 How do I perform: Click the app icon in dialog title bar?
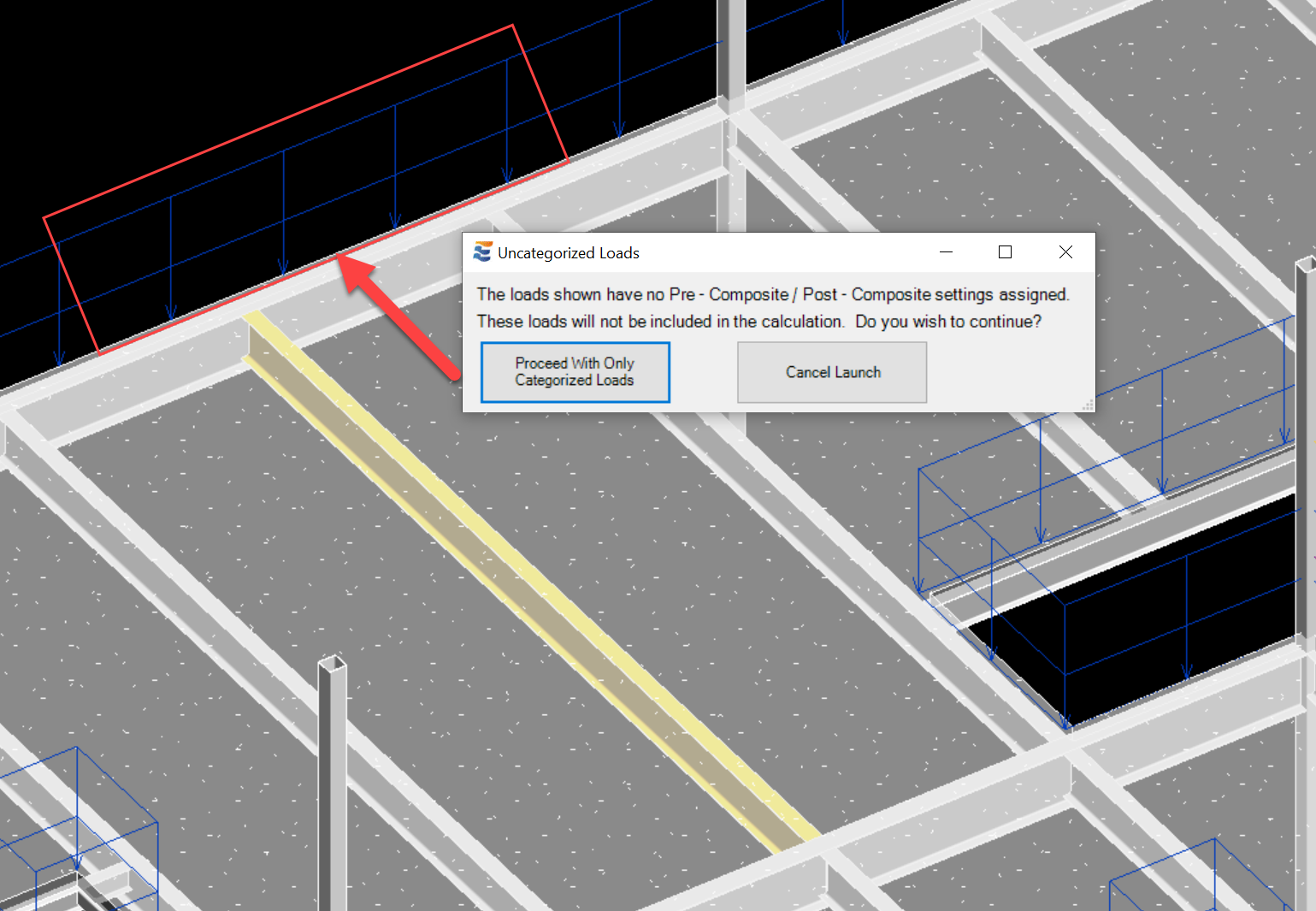point(482,252)
